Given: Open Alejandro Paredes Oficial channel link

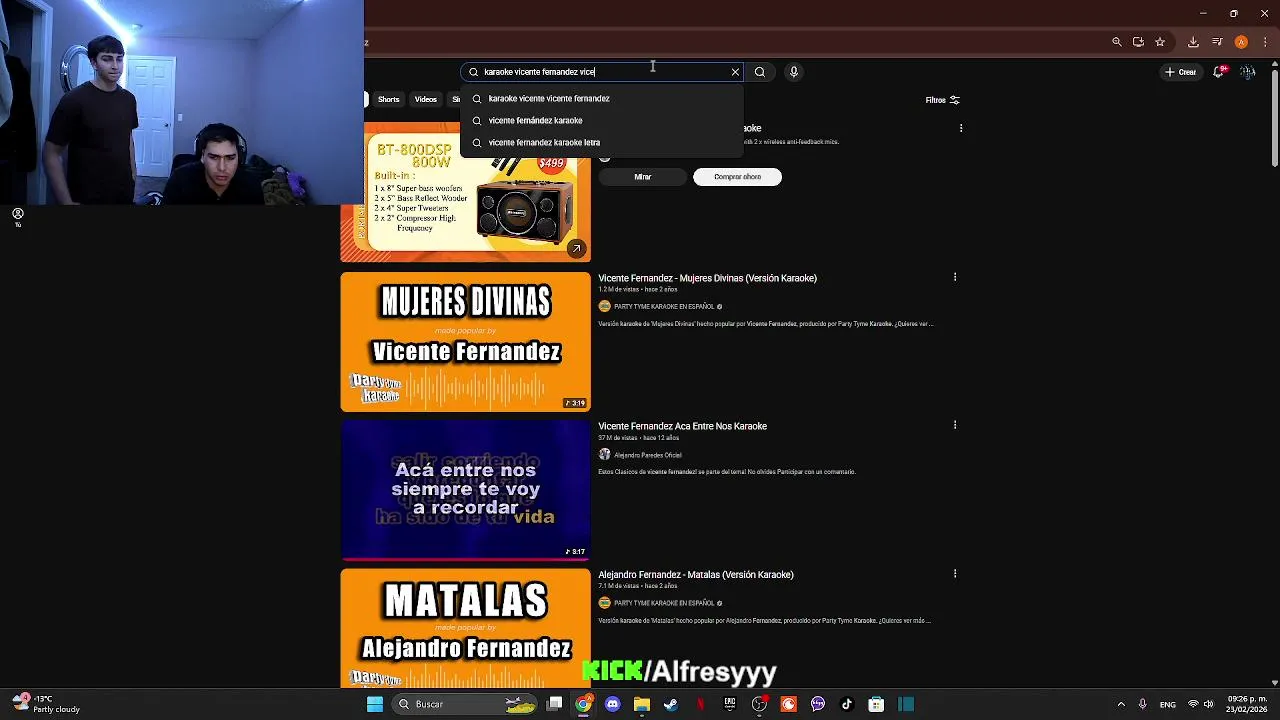Looking at the screenshot, I should [x=647, y=455].
